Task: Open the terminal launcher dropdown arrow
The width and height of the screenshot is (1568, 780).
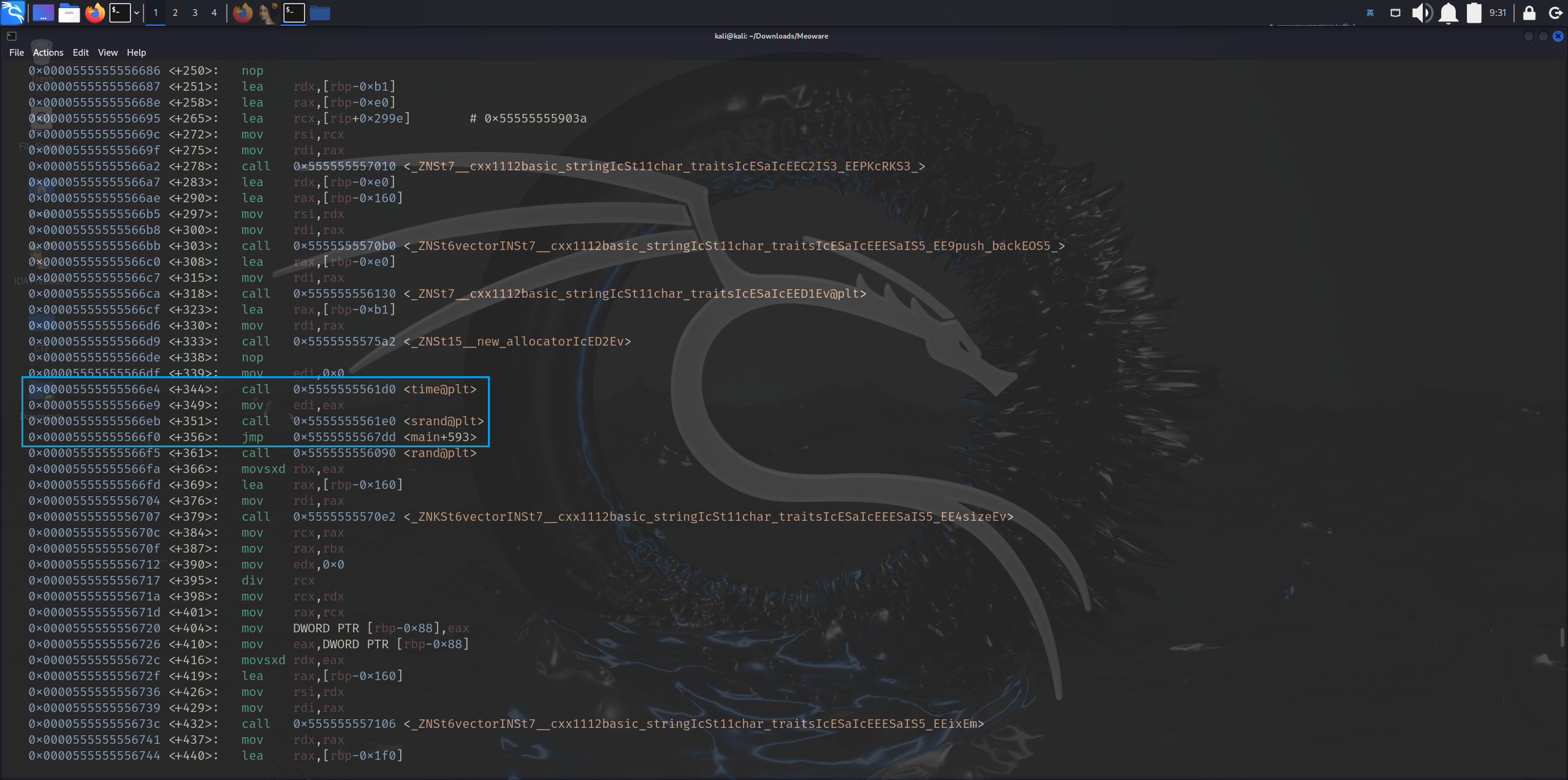Action: [x=136, y=13]
